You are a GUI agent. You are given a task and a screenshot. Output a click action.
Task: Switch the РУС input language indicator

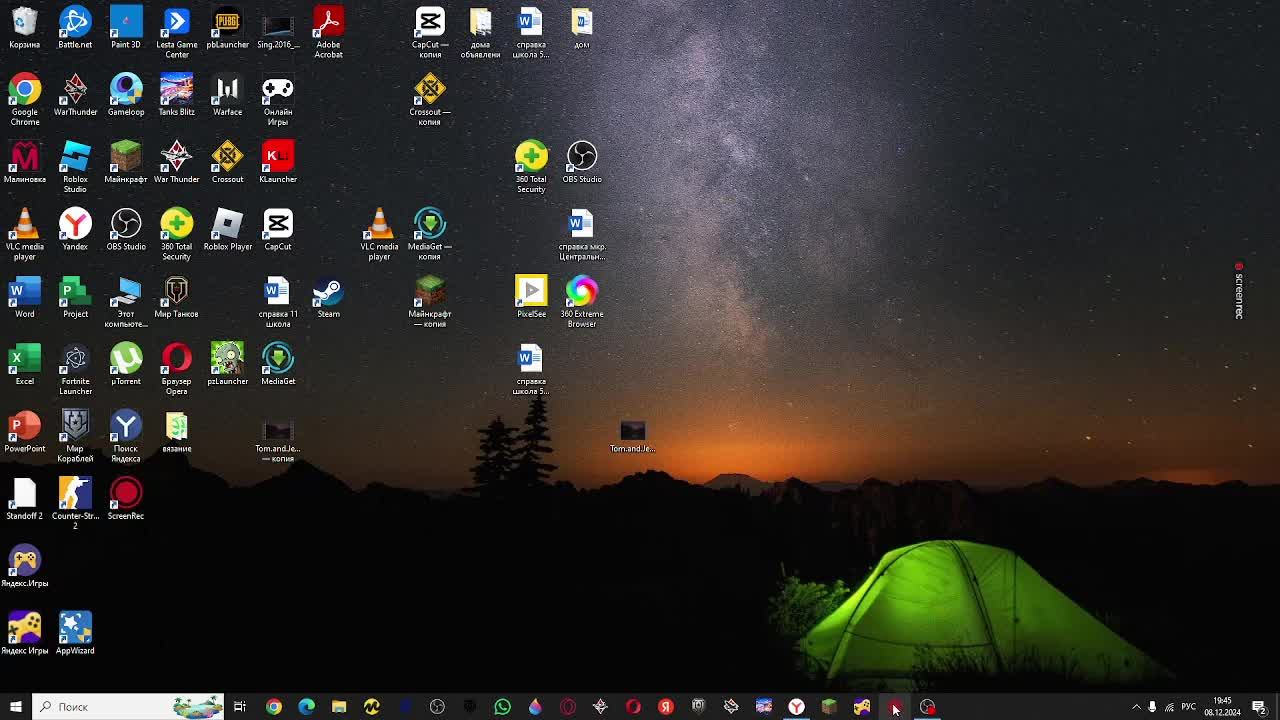click(1189, 707)
